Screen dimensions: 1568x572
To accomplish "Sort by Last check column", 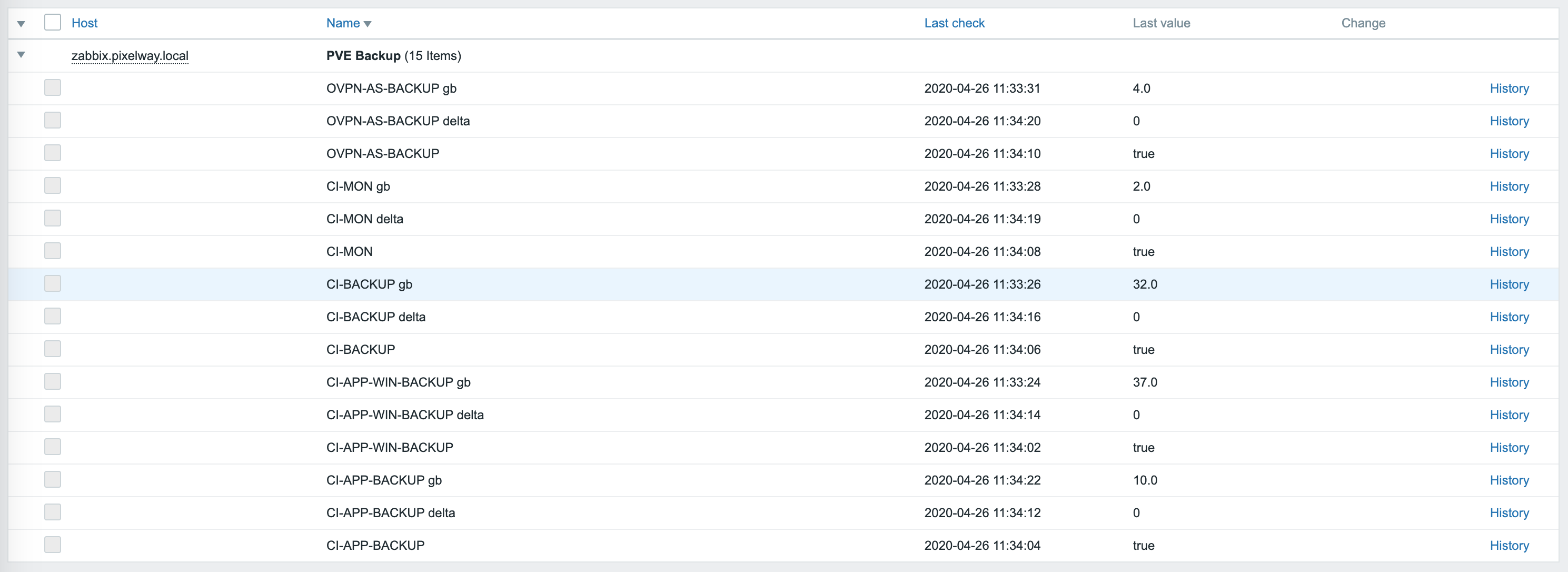I will (x=954, y=23).
